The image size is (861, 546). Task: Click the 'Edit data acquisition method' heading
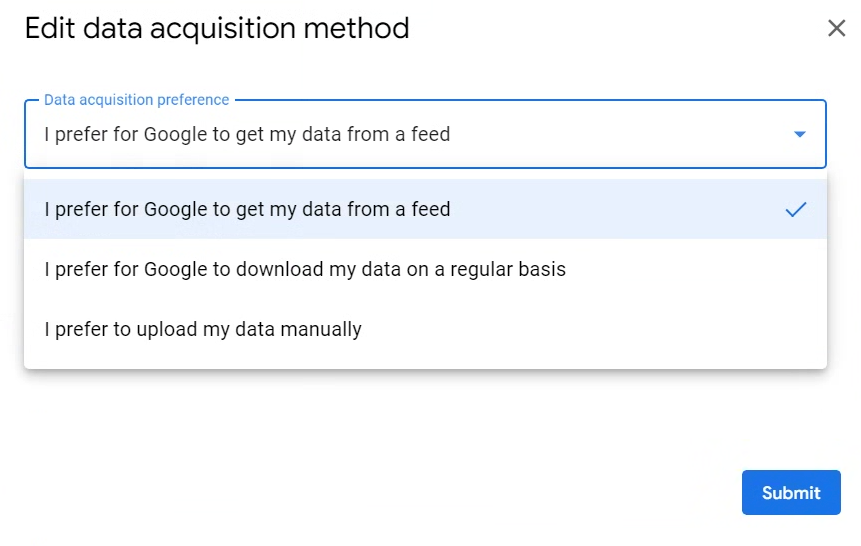click(217, 28)
